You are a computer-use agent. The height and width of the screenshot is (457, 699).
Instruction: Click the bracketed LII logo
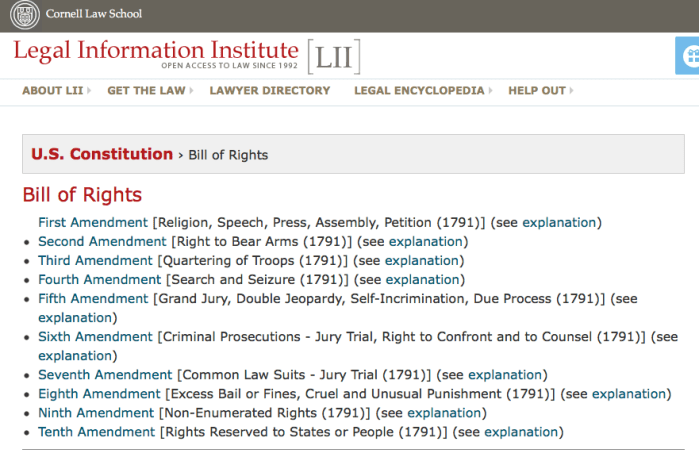[x=332, y=56]
